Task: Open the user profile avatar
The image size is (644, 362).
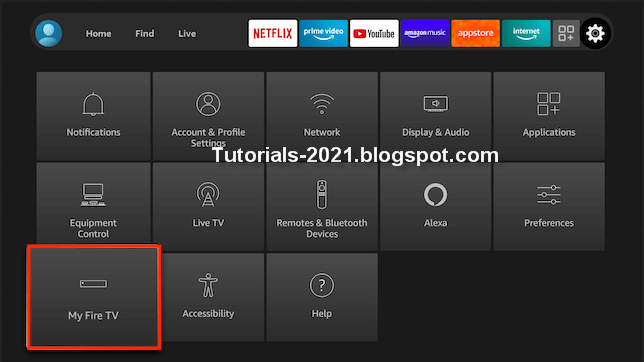Action: pyautogui.click(x=48, y=33)
